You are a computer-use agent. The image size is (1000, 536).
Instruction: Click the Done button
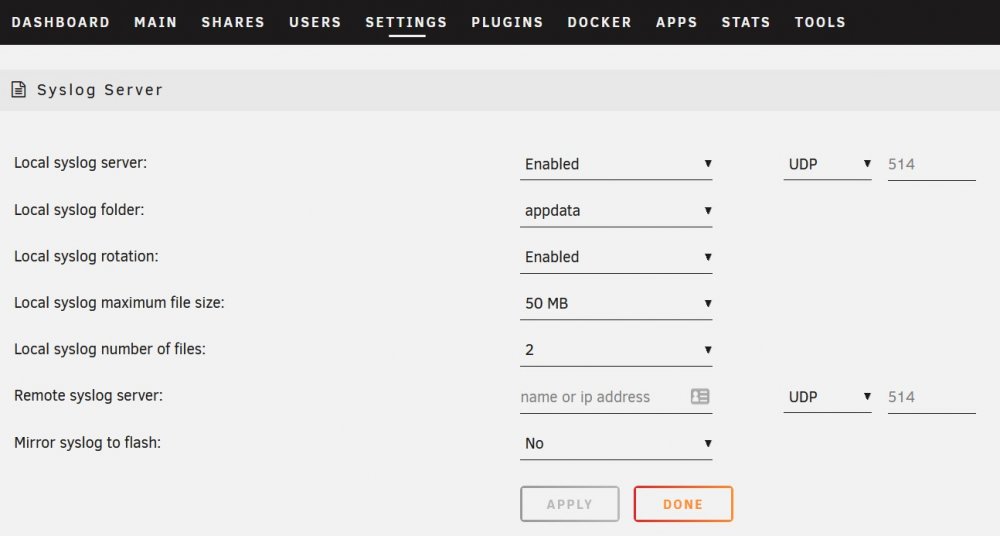point(683,504)
